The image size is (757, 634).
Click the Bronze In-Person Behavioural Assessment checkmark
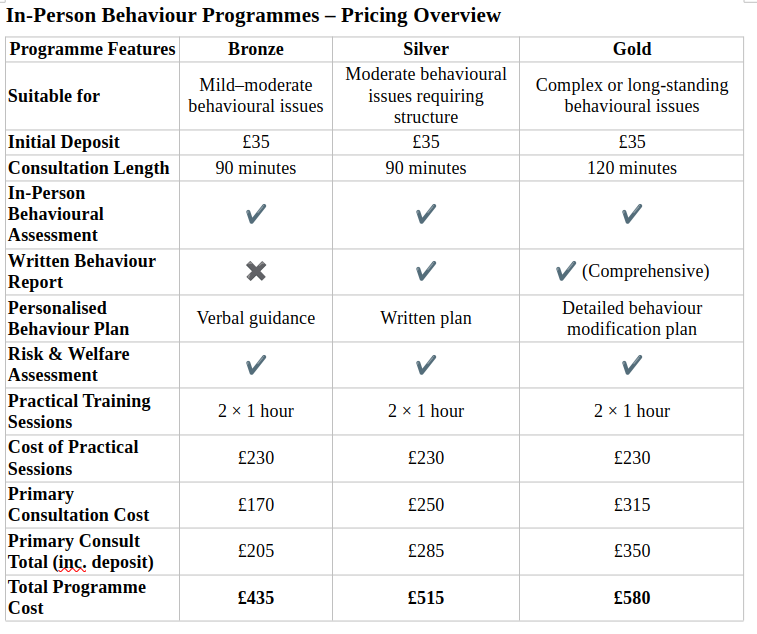click(x=256, y=214)
